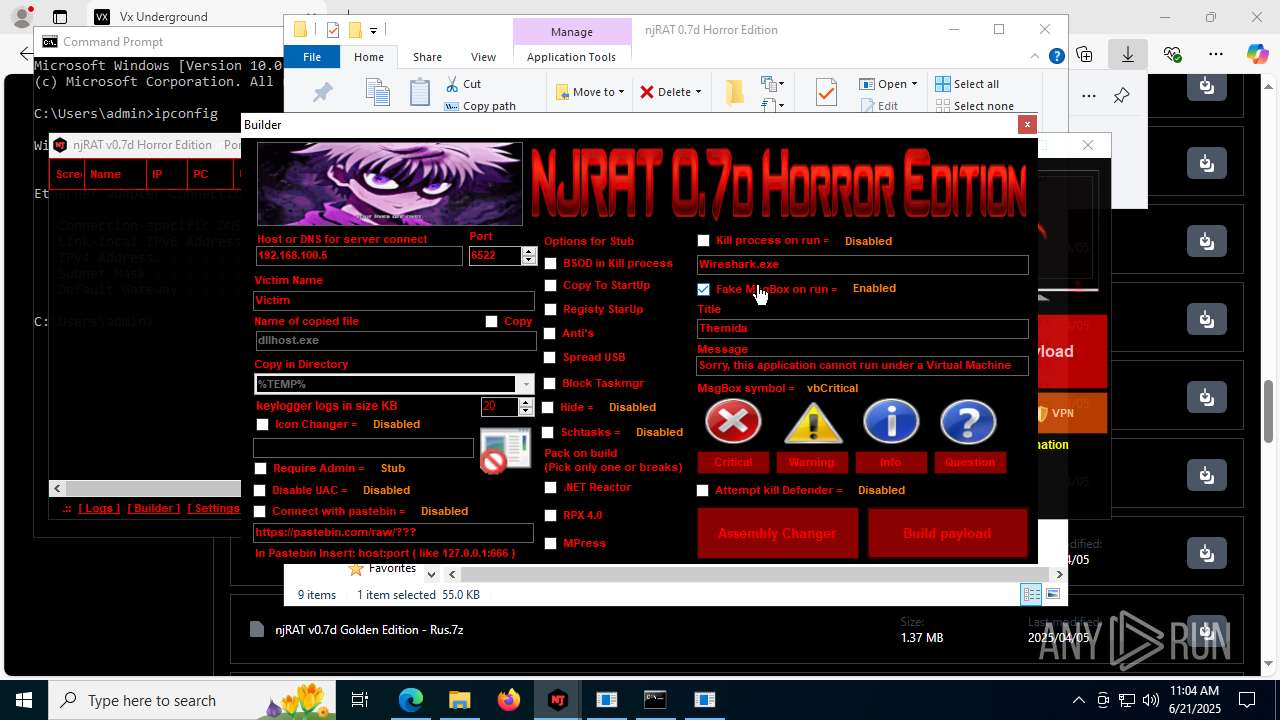Open the Application Tools tab
Image resolution: width=1280 pixels, height=720 pixels.
pyautogui.click(x=571, y=57)
